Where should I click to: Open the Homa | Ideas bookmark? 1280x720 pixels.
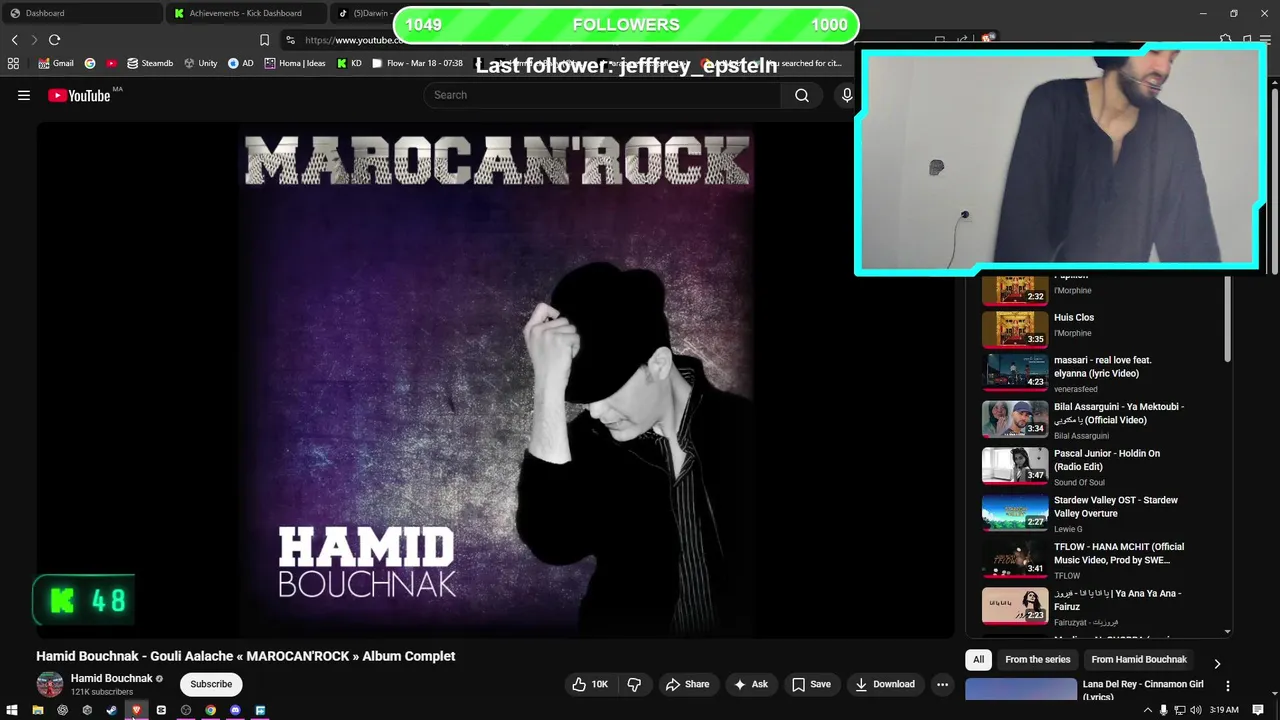point(295,63)
